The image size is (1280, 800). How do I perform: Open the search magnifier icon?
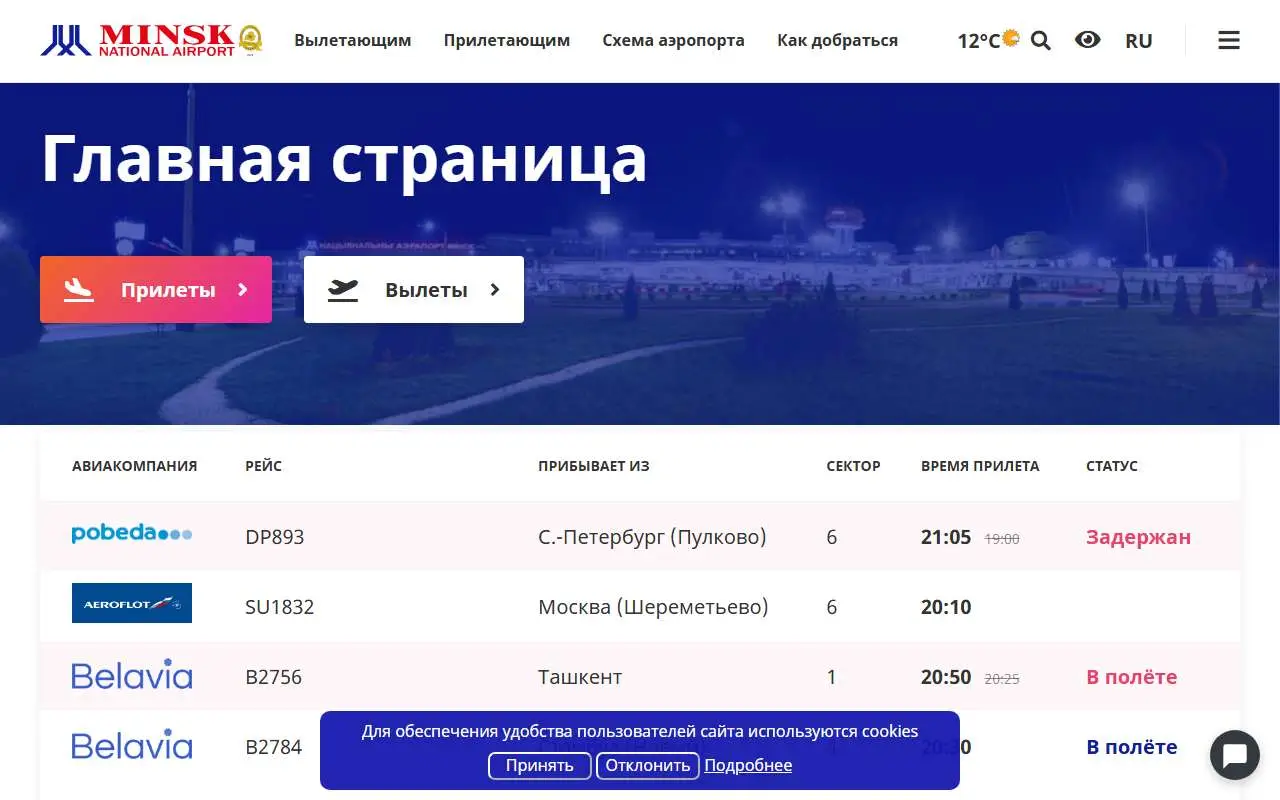(1041, 40)
